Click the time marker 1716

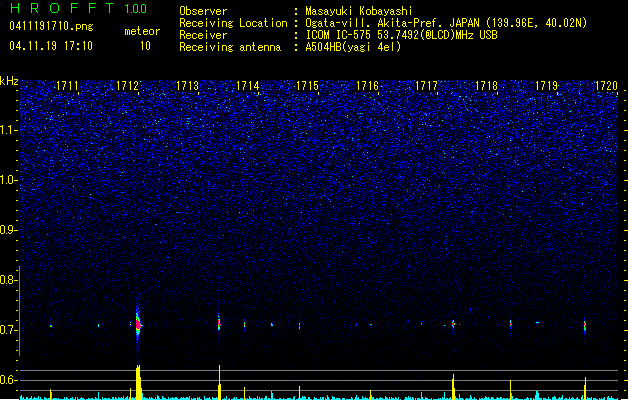367,85
